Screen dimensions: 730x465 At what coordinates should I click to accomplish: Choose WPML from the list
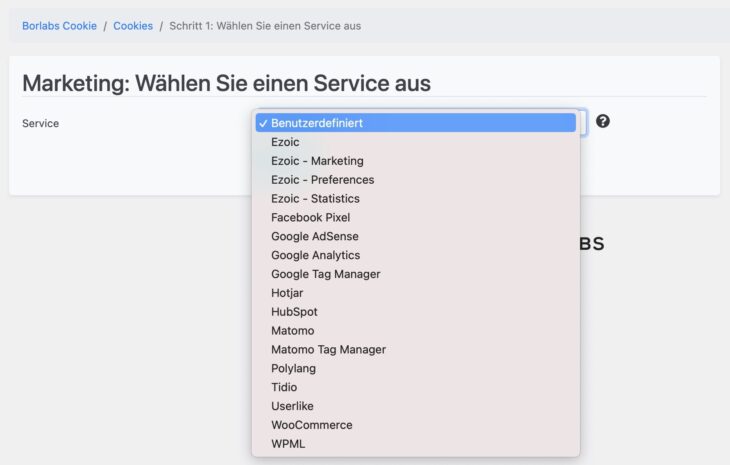coord(415,444)
